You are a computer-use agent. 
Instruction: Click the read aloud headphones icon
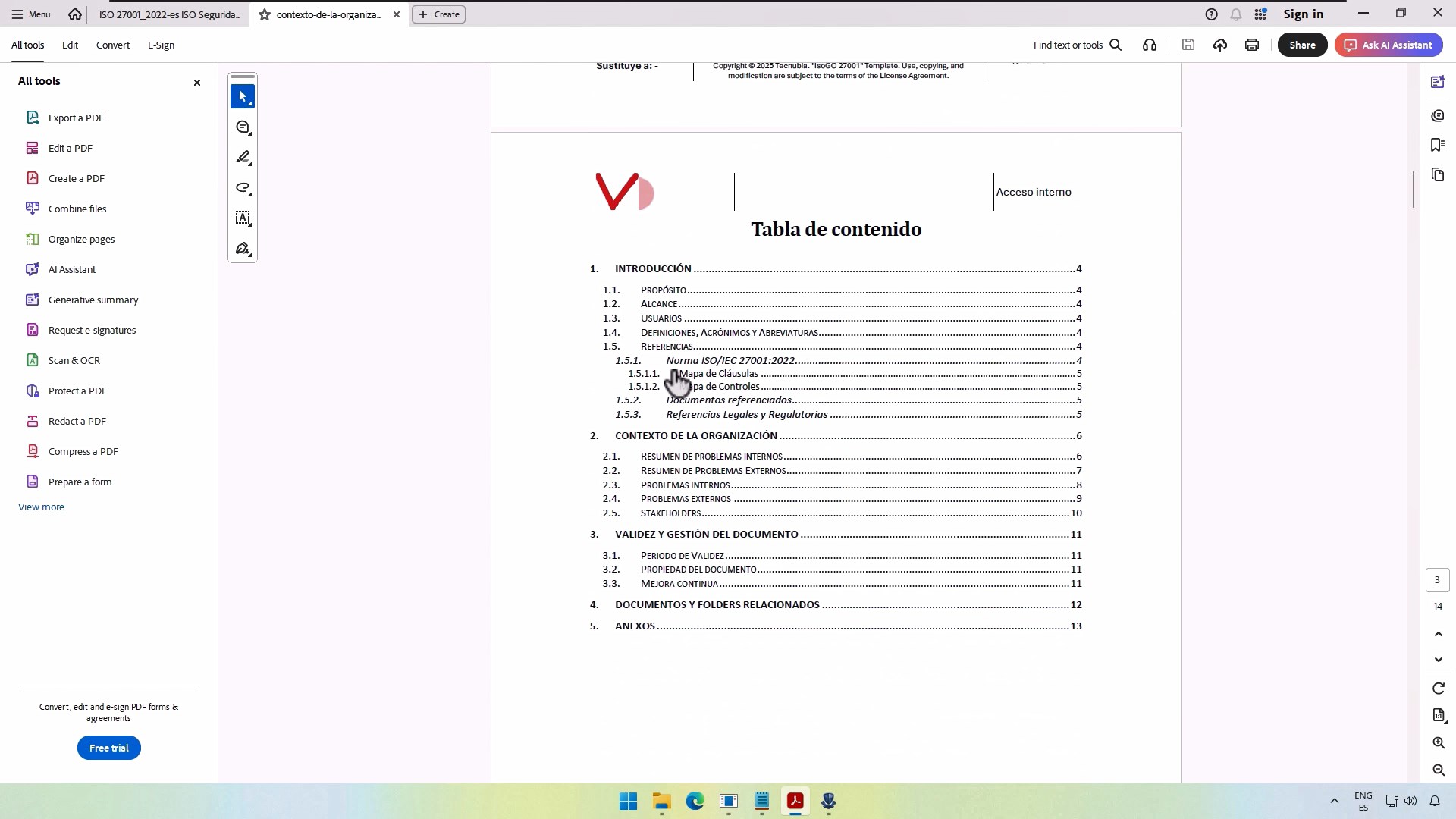(1150, 45)
